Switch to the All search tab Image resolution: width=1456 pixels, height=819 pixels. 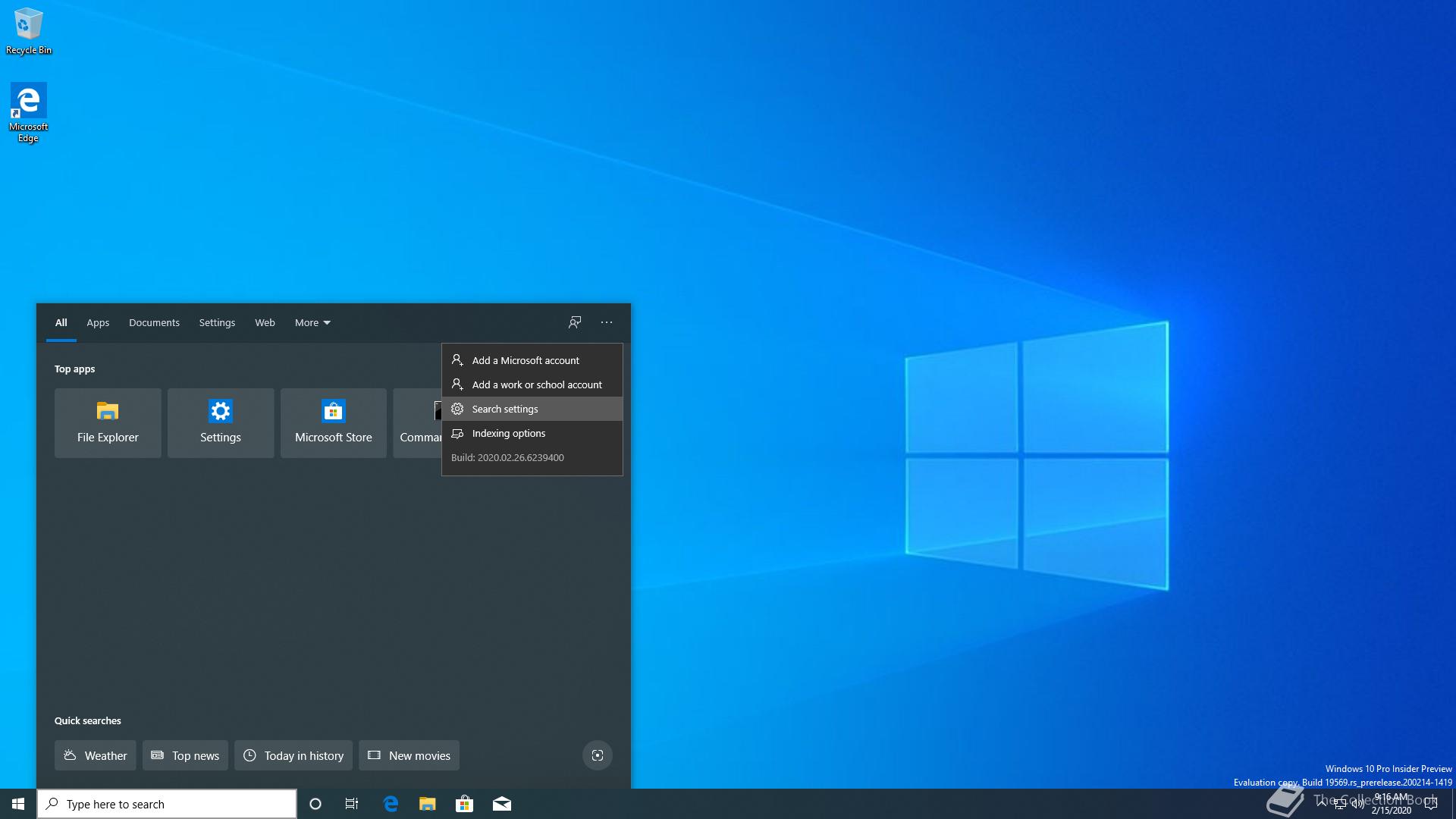coord(61,323)
